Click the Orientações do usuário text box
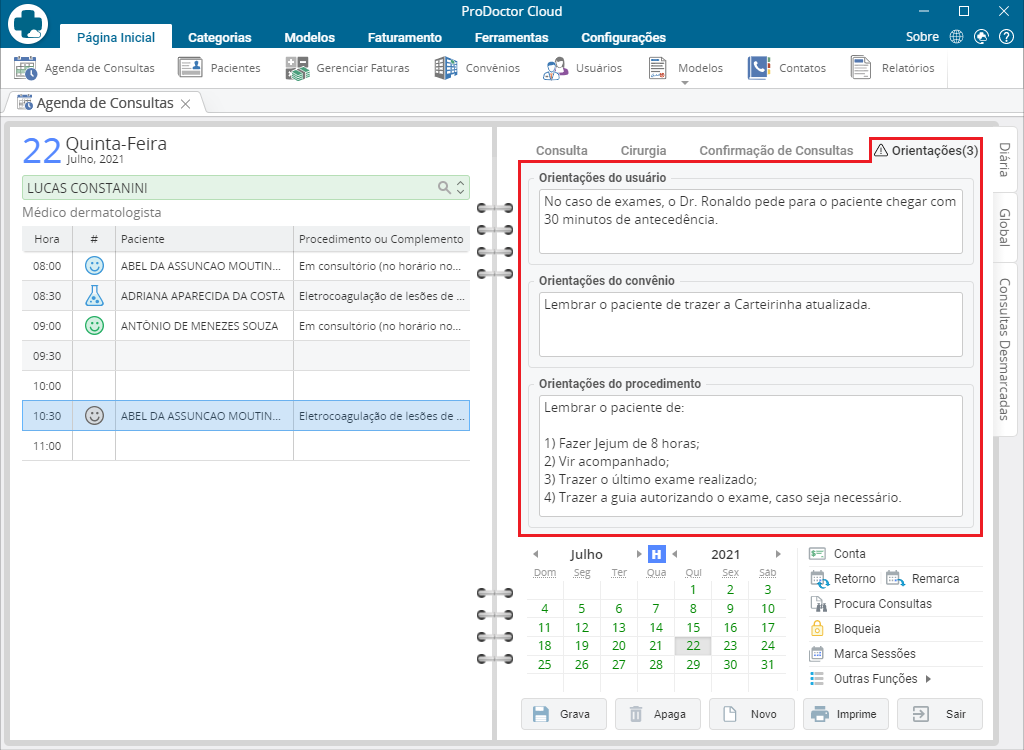This screenshot has height=750, width=1024. click(x=750, y=221)
